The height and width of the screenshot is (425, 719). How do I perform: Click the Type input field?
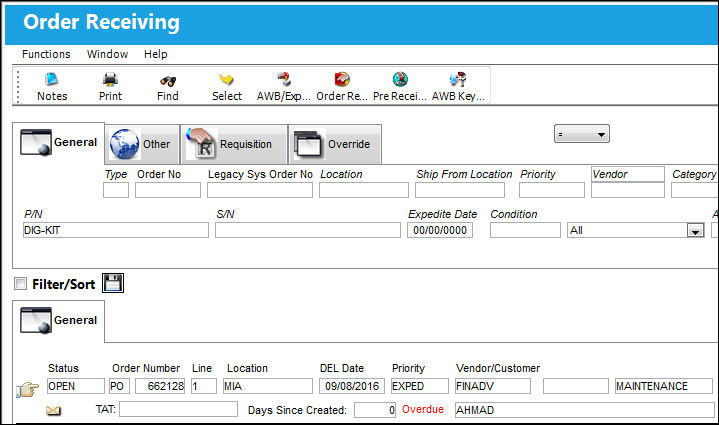click(x=116, y=190)
